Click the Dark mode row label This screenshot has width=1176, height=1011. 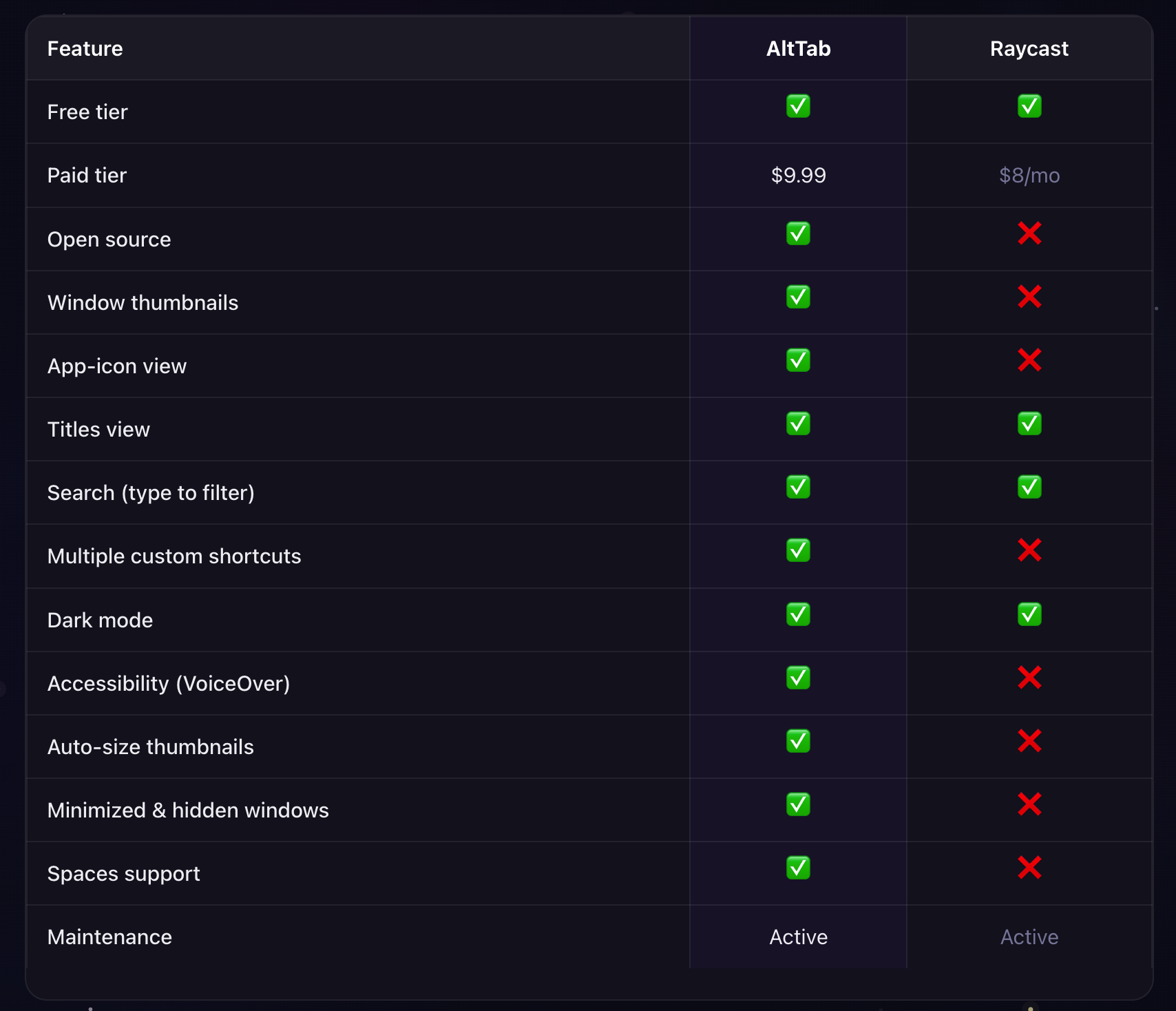[x=100, y=621]
